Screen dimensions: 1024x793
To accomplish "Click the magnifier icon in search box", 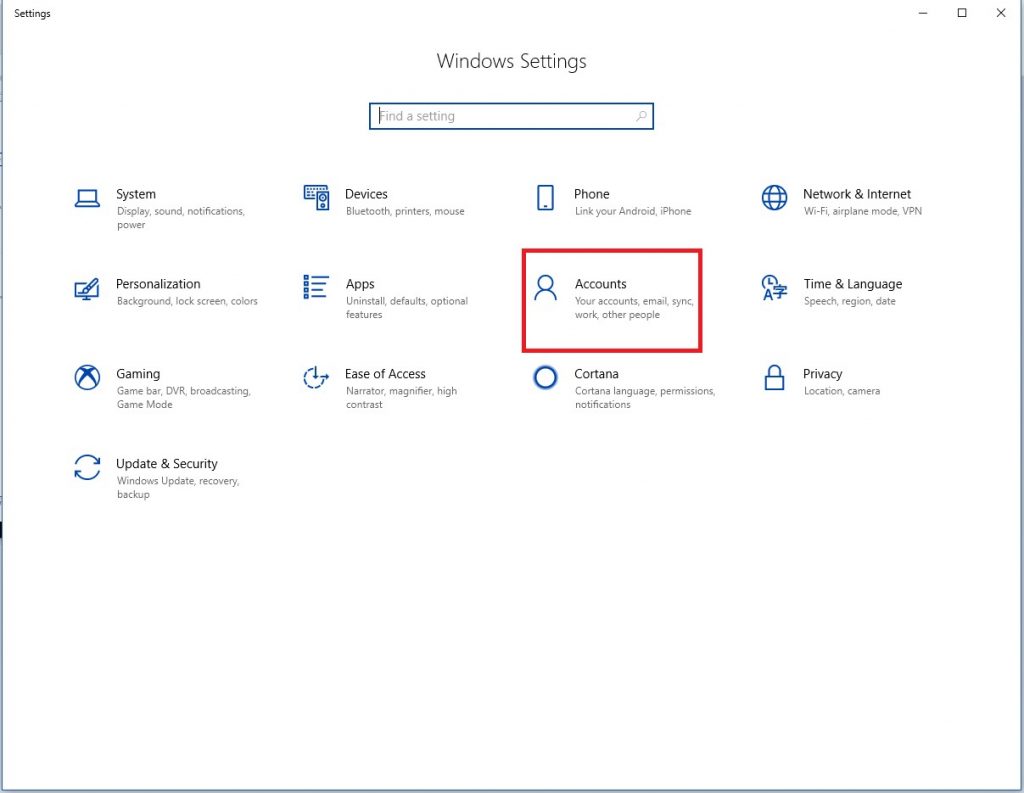I will point(641,116).
